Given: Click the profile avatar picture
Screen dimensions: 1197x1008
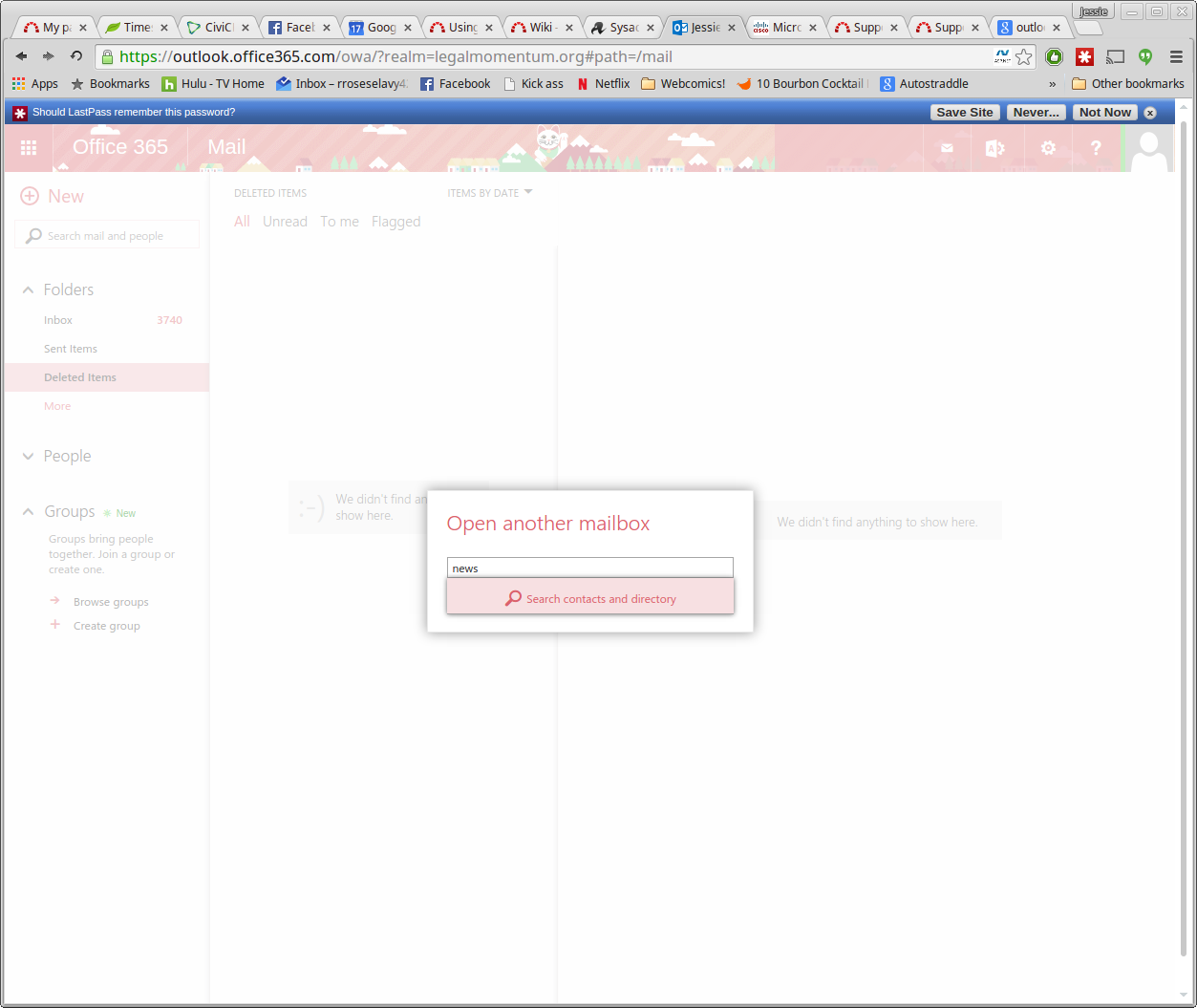Looking at the screenshot, I should pos(1149,149).
